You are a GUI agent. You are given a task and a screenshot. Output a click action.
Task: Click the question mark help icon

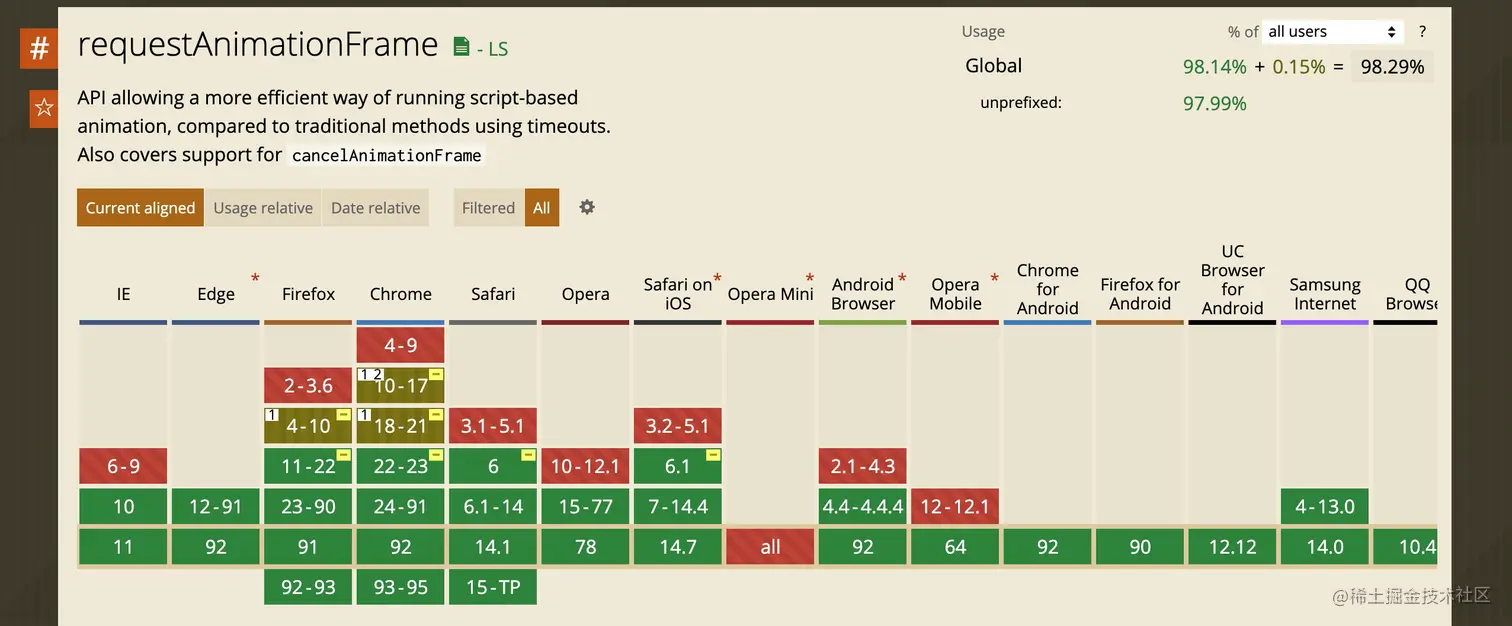[x=1422, y=32]
